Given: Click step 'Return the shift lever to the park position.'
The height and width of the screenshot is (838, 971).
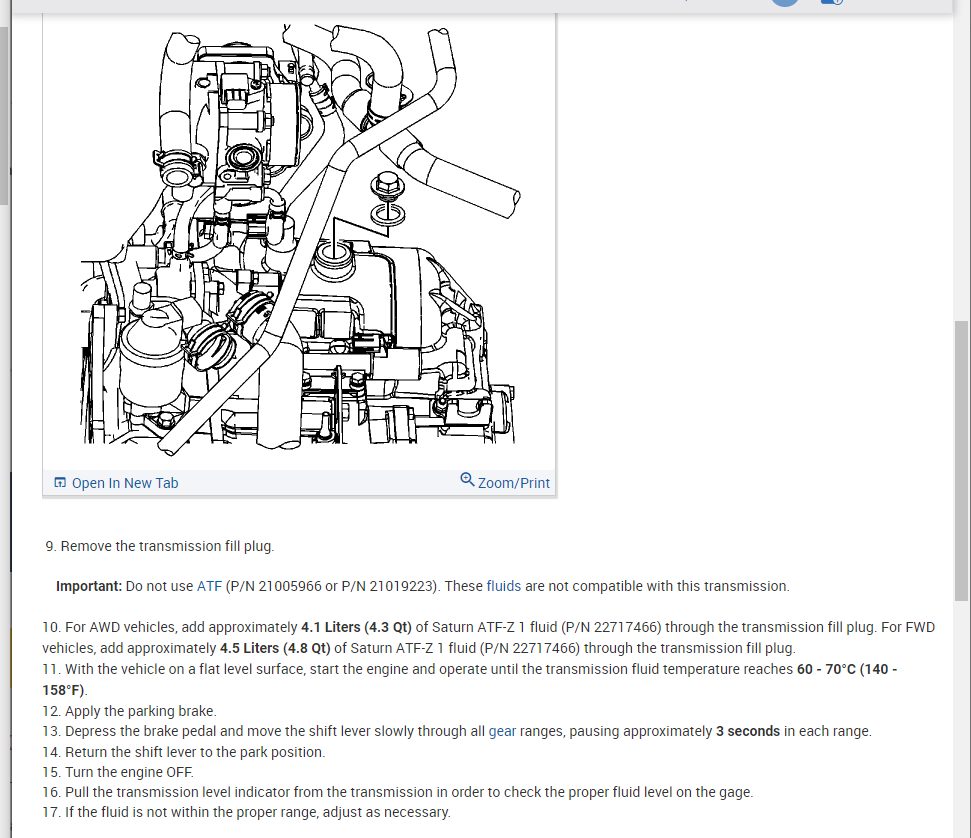Looking at the screenshot, I should pyautogui.click(x=195, y=752).
